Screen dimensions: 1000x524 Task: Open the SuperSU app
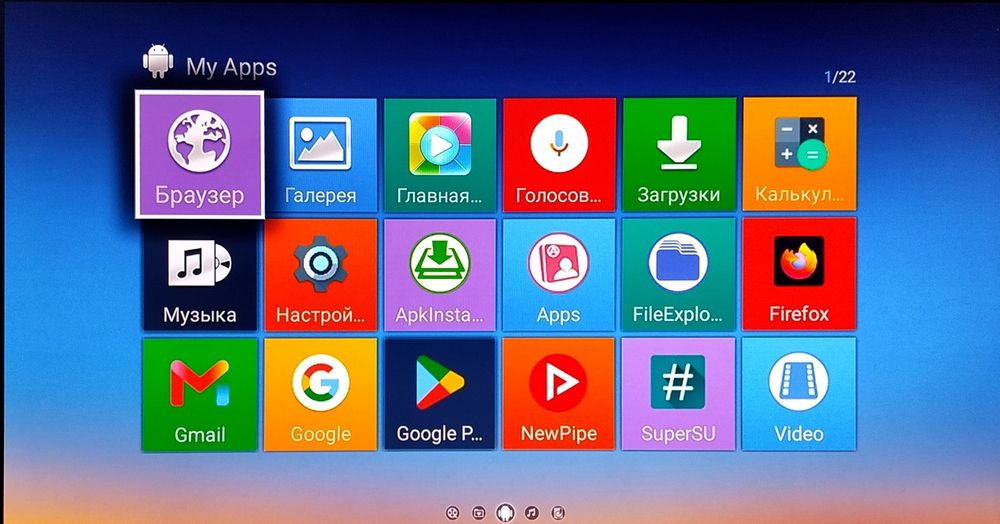[679, 395]
